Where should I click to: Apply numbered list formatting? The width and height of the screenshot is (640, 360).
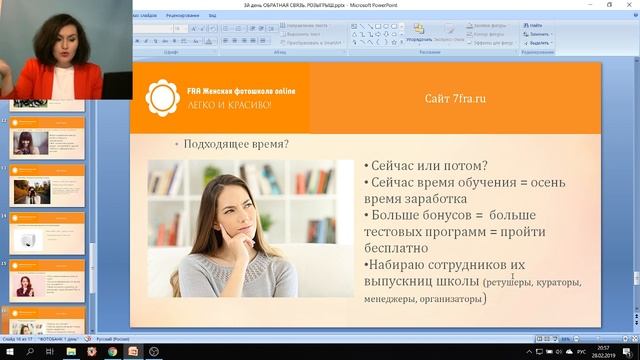pyautogui.click(x=239, y=29)
